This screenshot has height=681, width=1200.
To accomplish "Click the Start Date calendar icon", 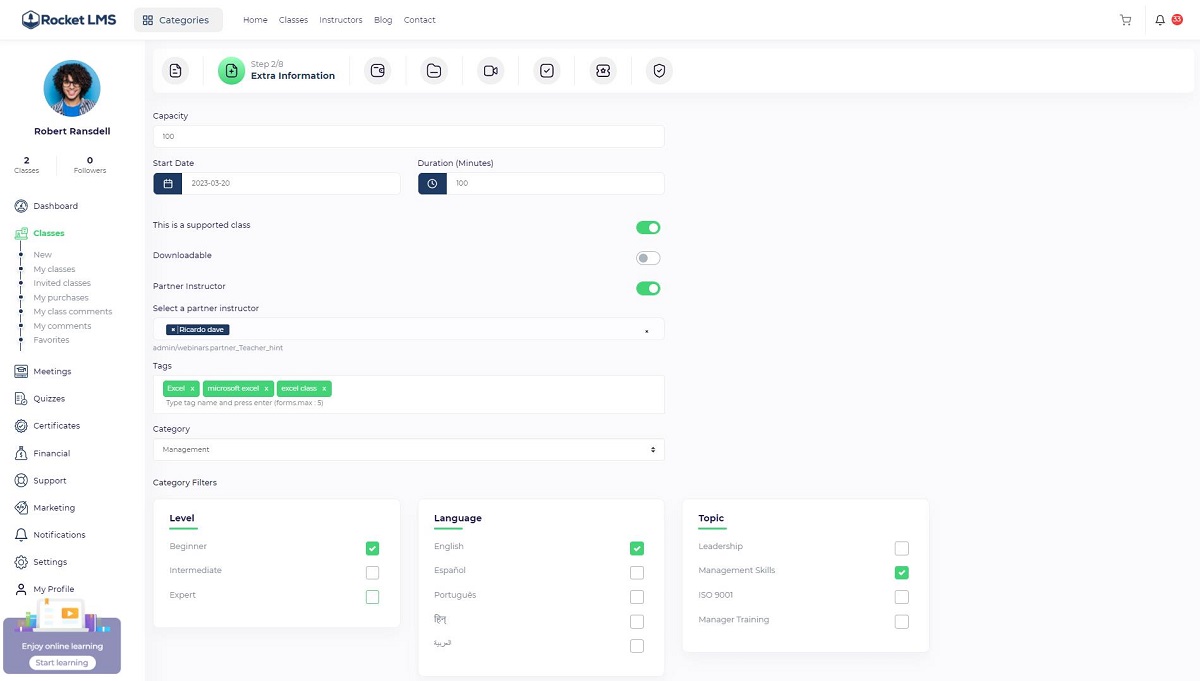I will [167, 184].
